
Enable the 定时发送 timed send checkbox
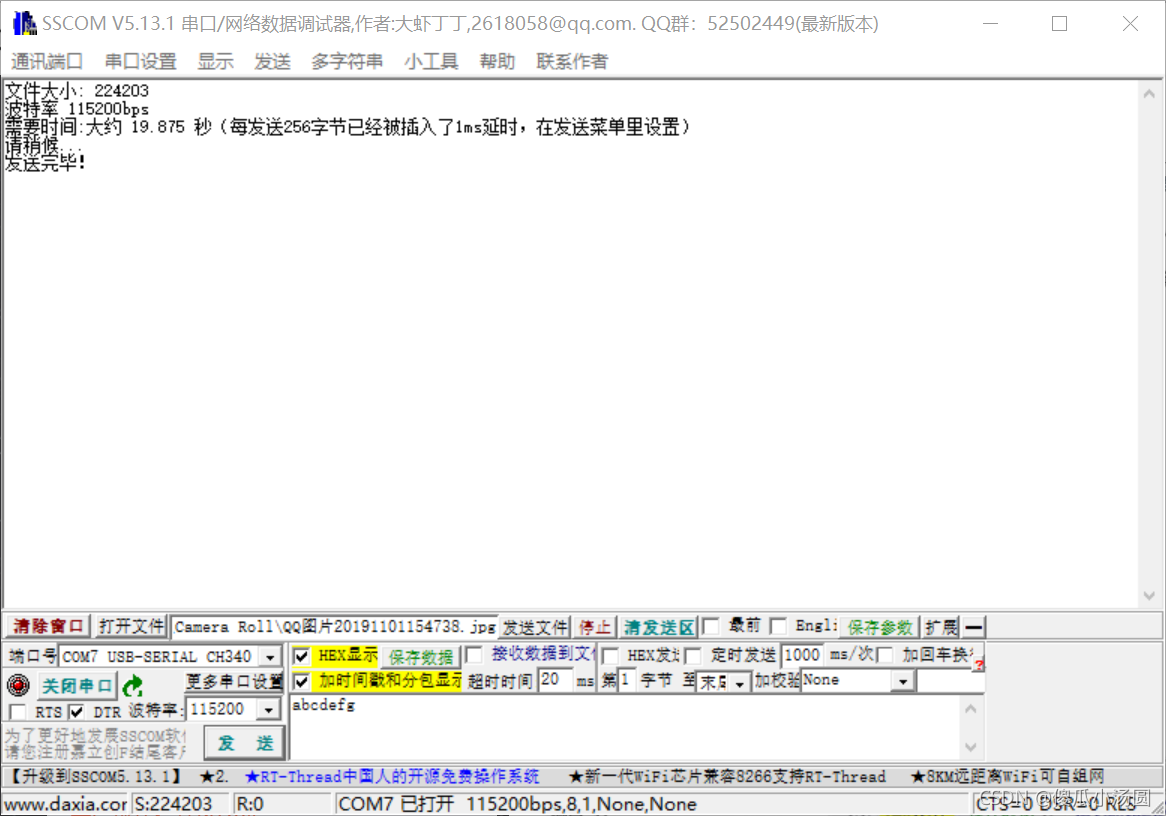tap(692, 656)
